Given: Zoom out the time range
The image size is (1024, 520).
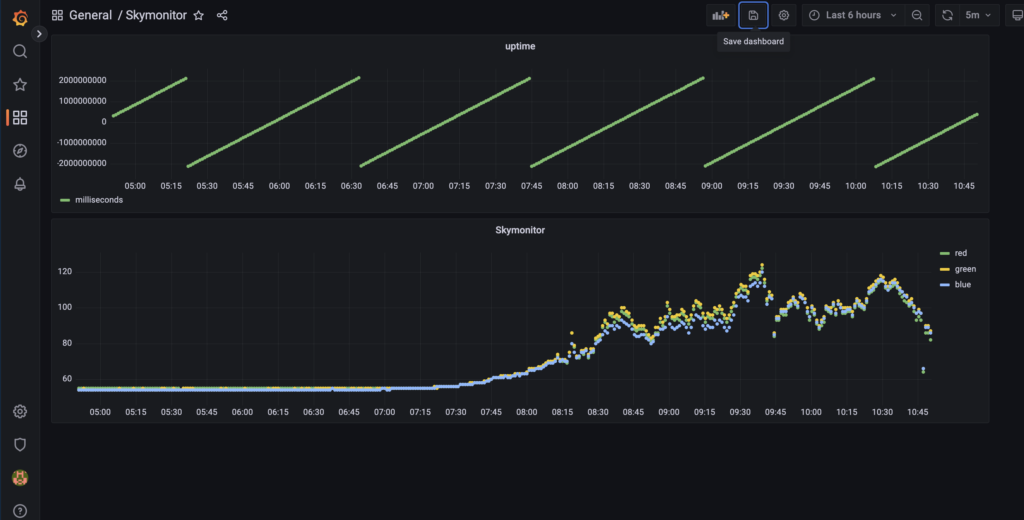Looking at the screenshot, I should 917,15.
